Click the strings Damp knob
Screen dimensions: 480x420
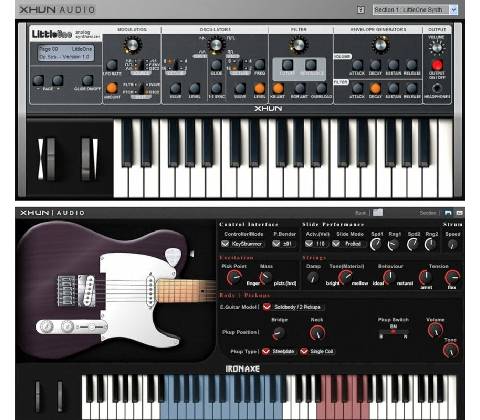pyautogui.click(x=312, y=277)
